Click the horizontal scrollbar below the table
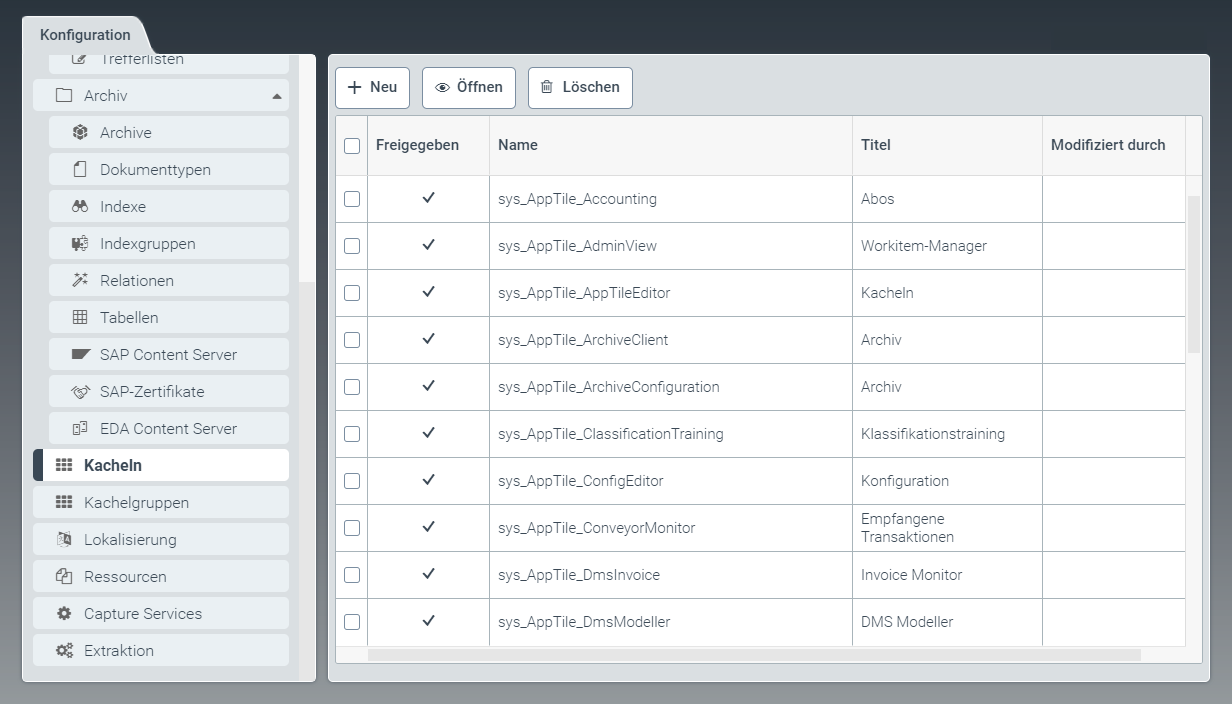This screenshot has width=1232, height=704. [x=754, y=655]
